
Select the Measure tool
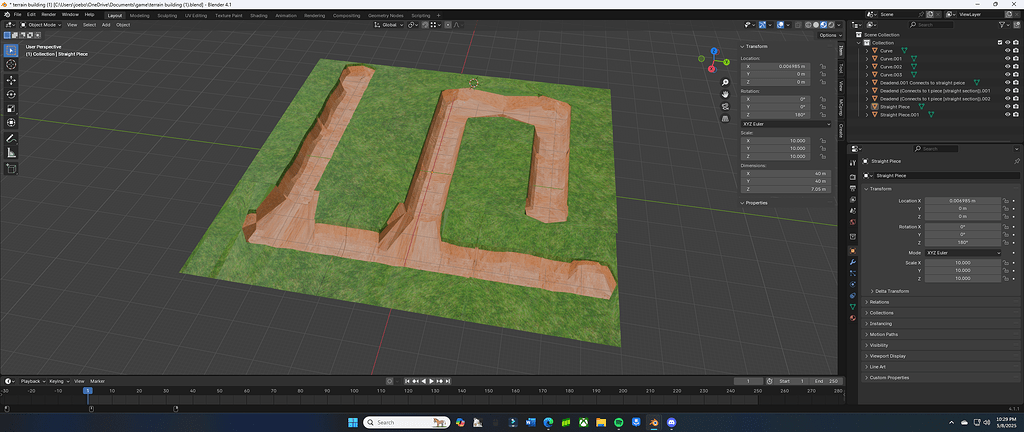11,153
